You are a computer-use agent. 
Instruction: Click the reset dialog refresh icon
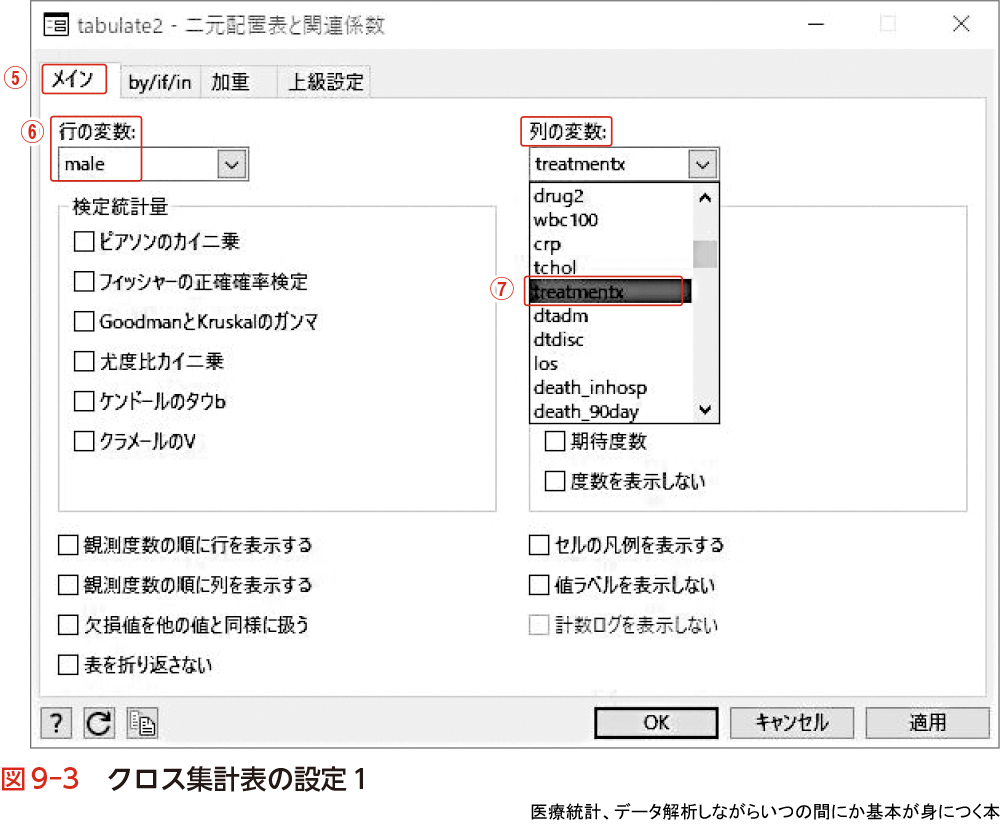99,722
